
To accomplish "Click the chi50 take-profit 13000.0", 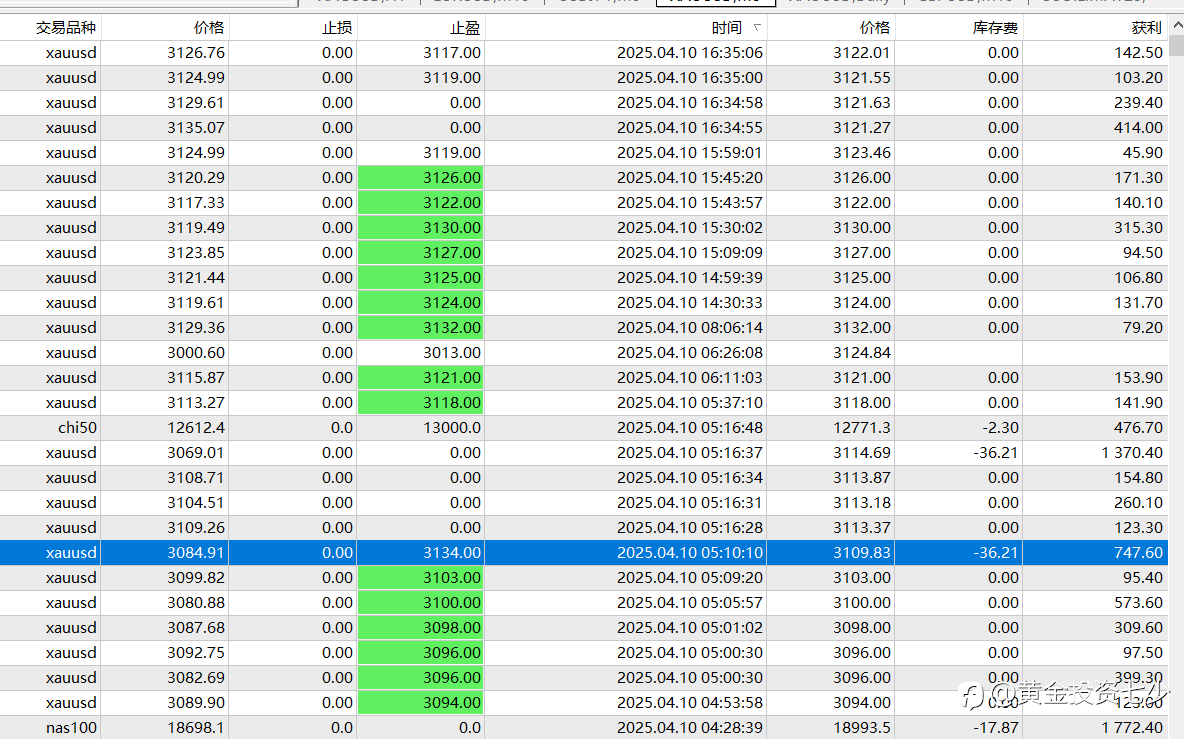I will pyautogui.click(x=452, y=427).
